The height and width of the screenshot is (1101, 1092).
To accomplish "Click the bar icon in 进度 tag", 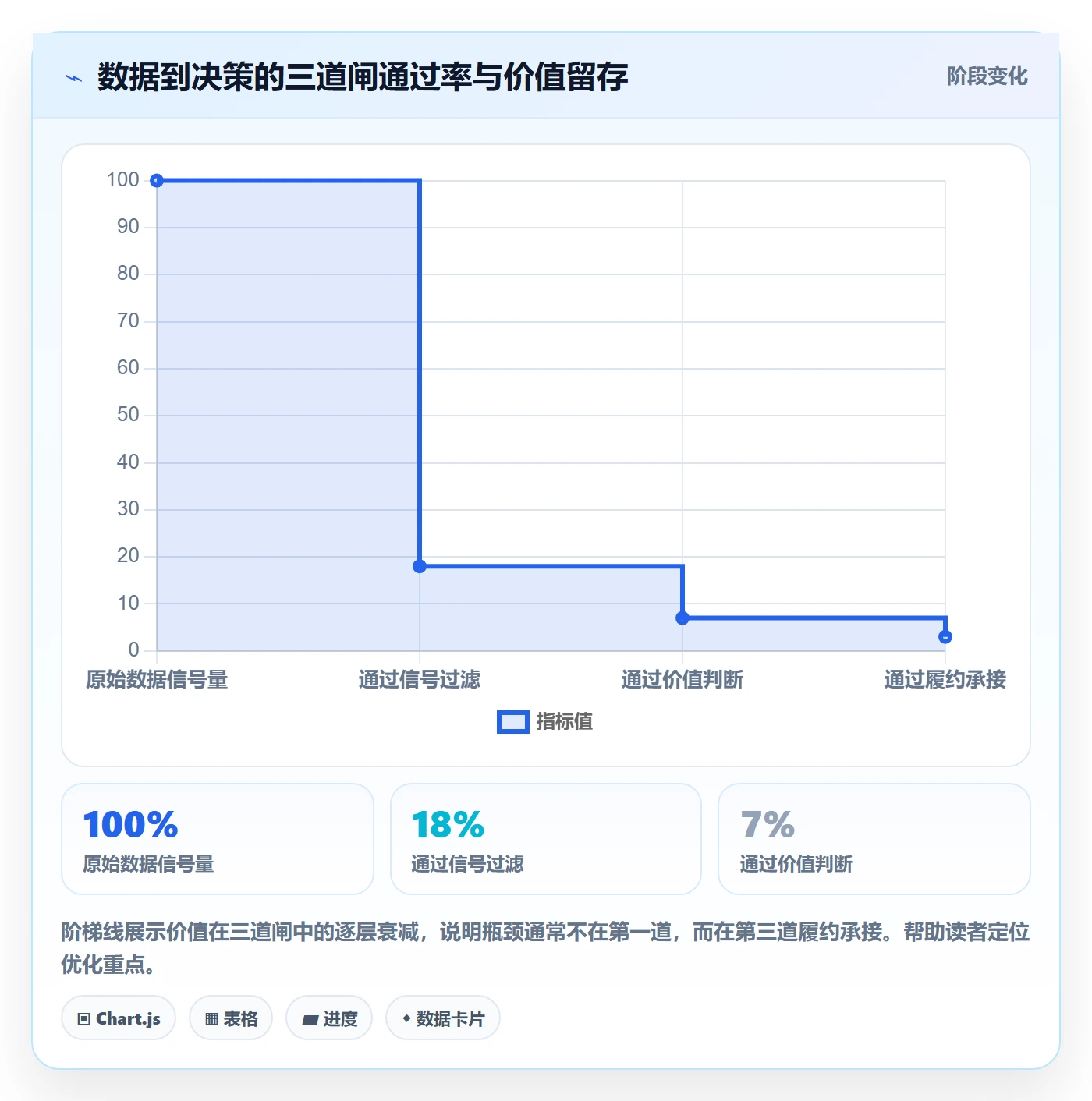I will pos(310,1019).
